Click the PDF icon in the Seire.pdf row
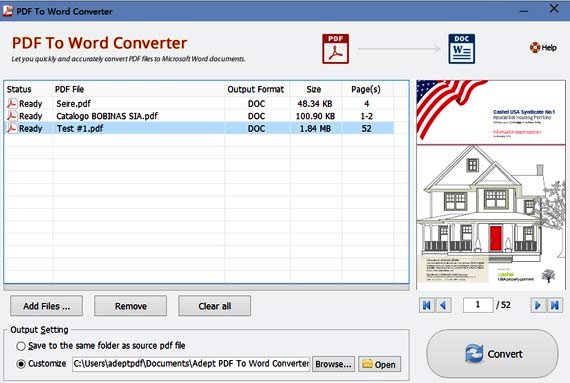The height and width of the screenshot is (383, 570). click(12, 104)
